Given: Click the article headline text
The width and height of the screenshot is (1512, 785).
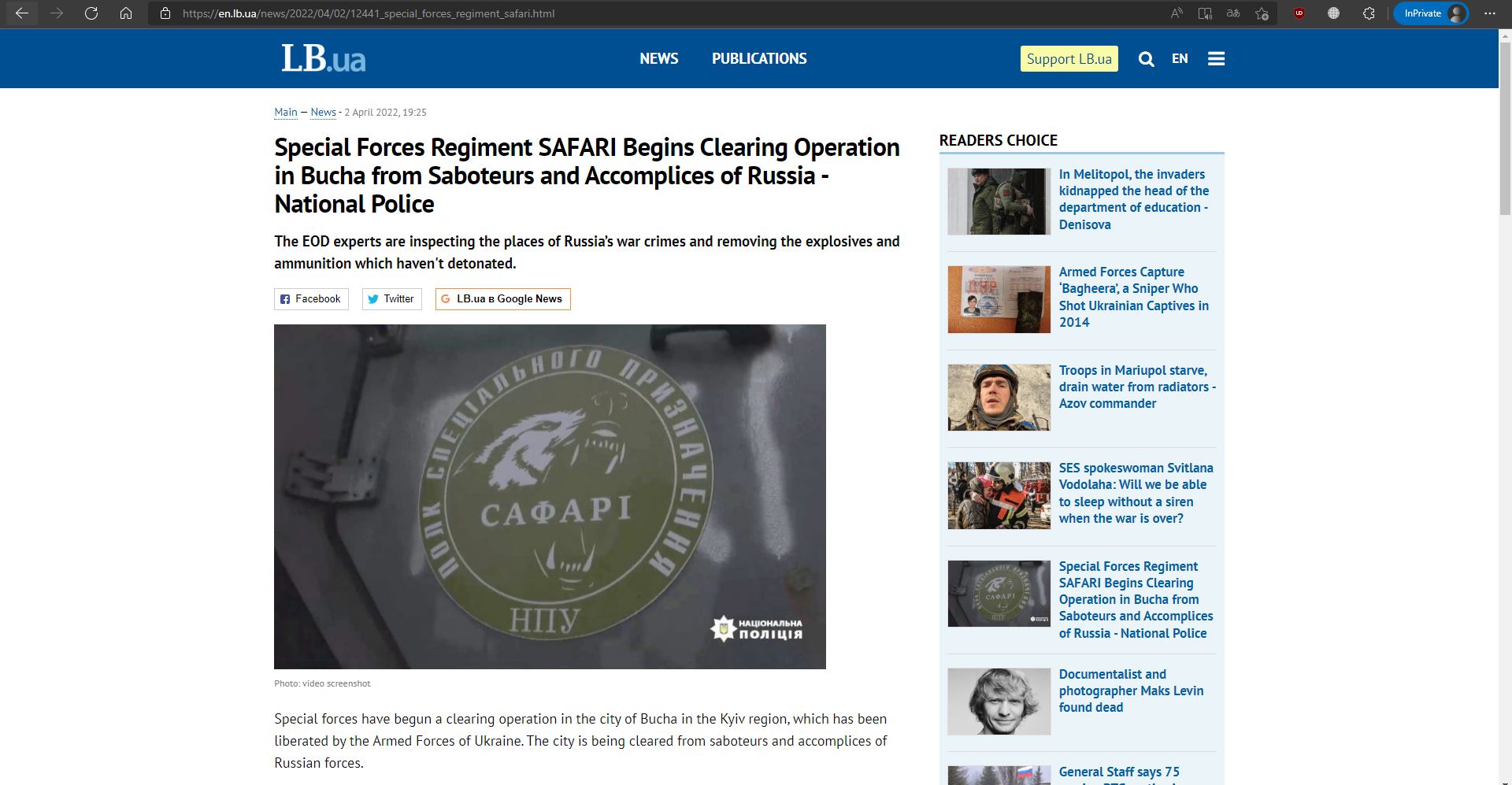Looking at the screenshot, I should 587,176.
